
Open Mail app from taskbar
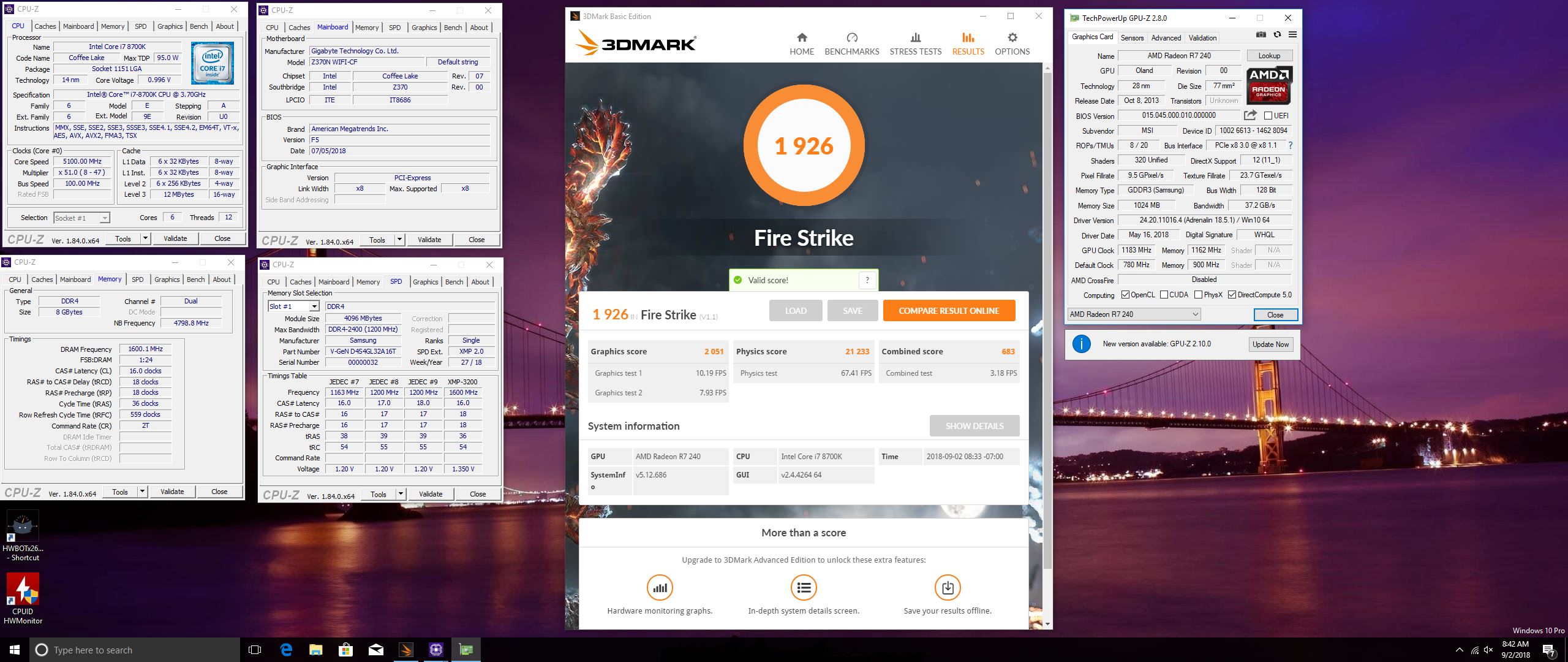pos(376,650)
